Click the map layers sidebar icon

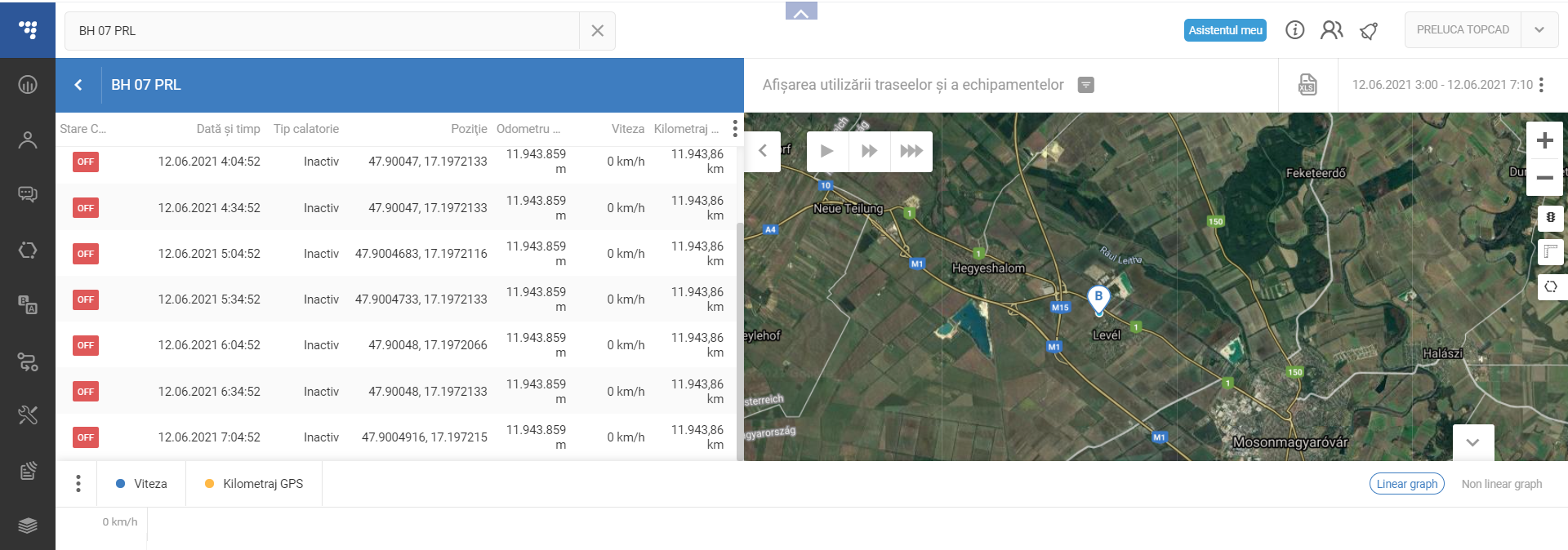coord(28,525)
